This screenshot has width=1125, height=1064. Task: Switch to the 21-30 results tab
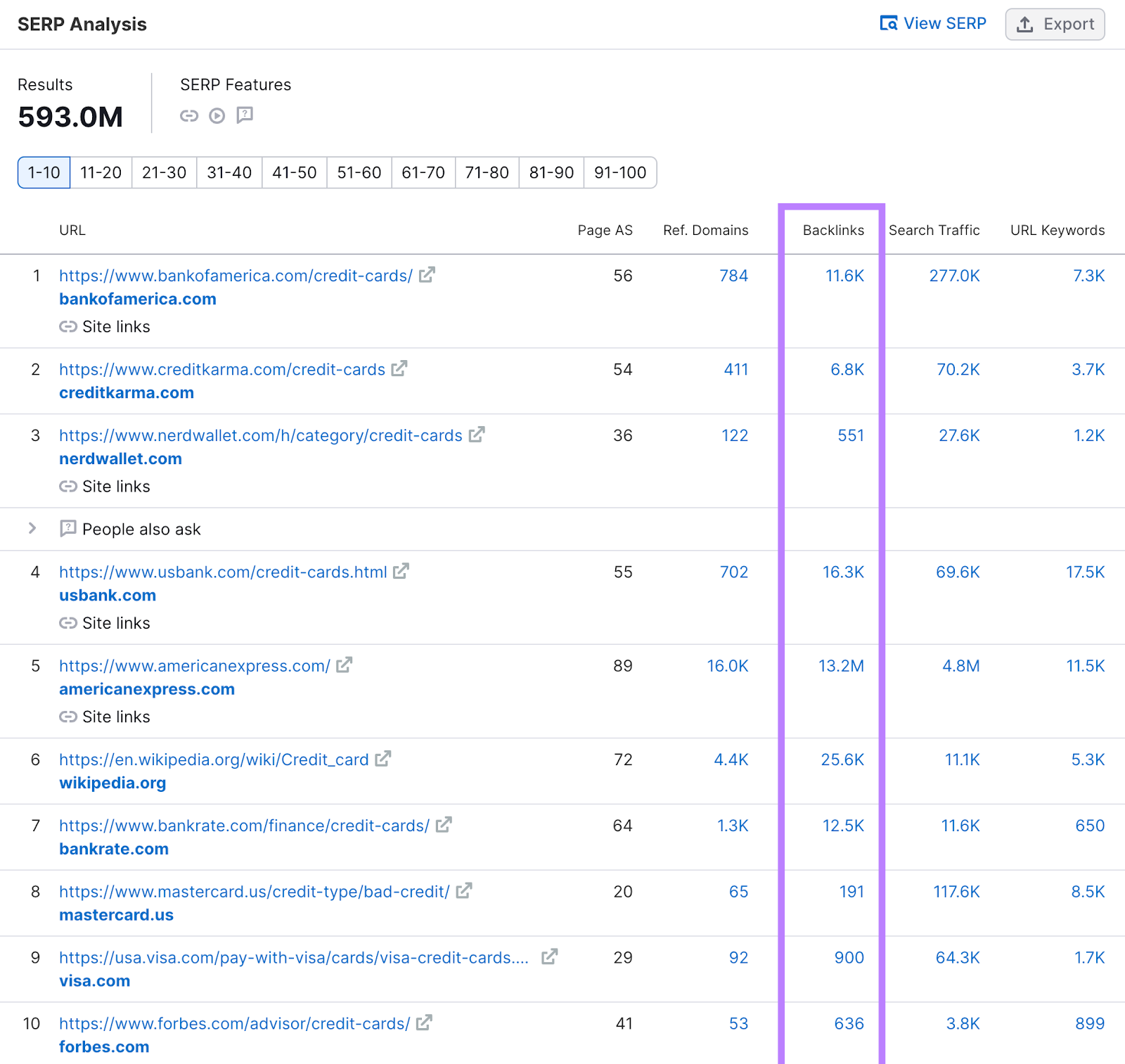pos(165,172)
